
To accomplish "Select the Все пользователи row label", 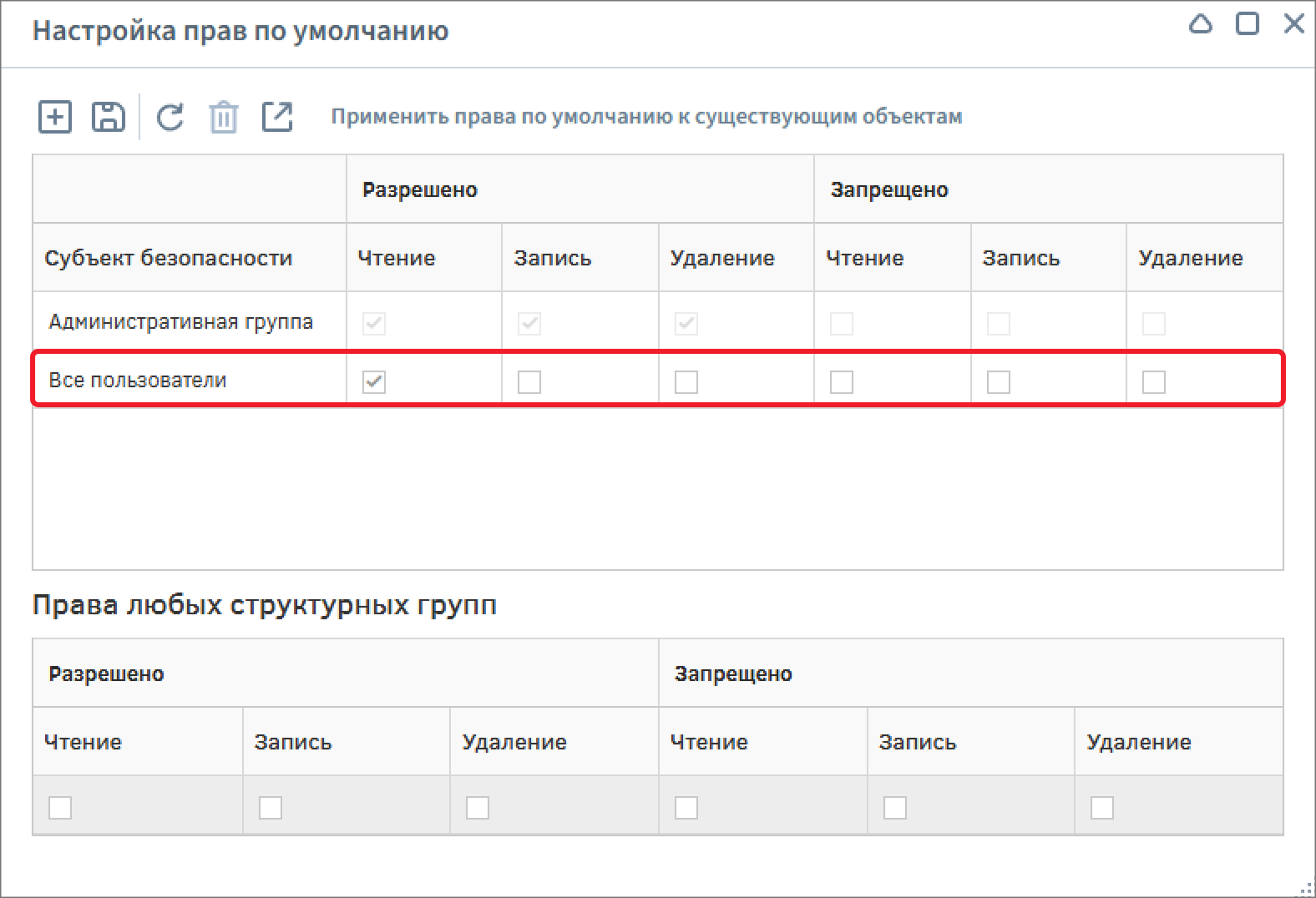I will click(138, 381).
